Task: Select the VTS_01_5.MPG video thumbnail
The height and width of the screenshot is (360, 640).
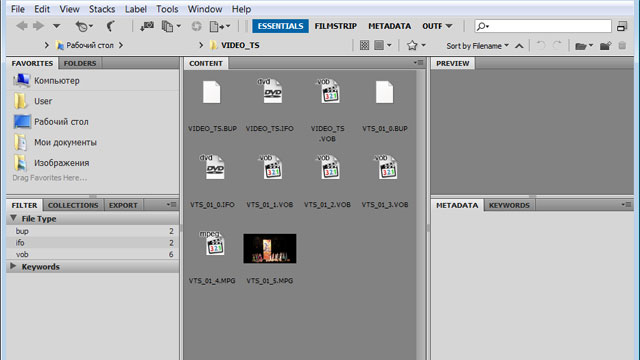Action: [x=270, y=248]
